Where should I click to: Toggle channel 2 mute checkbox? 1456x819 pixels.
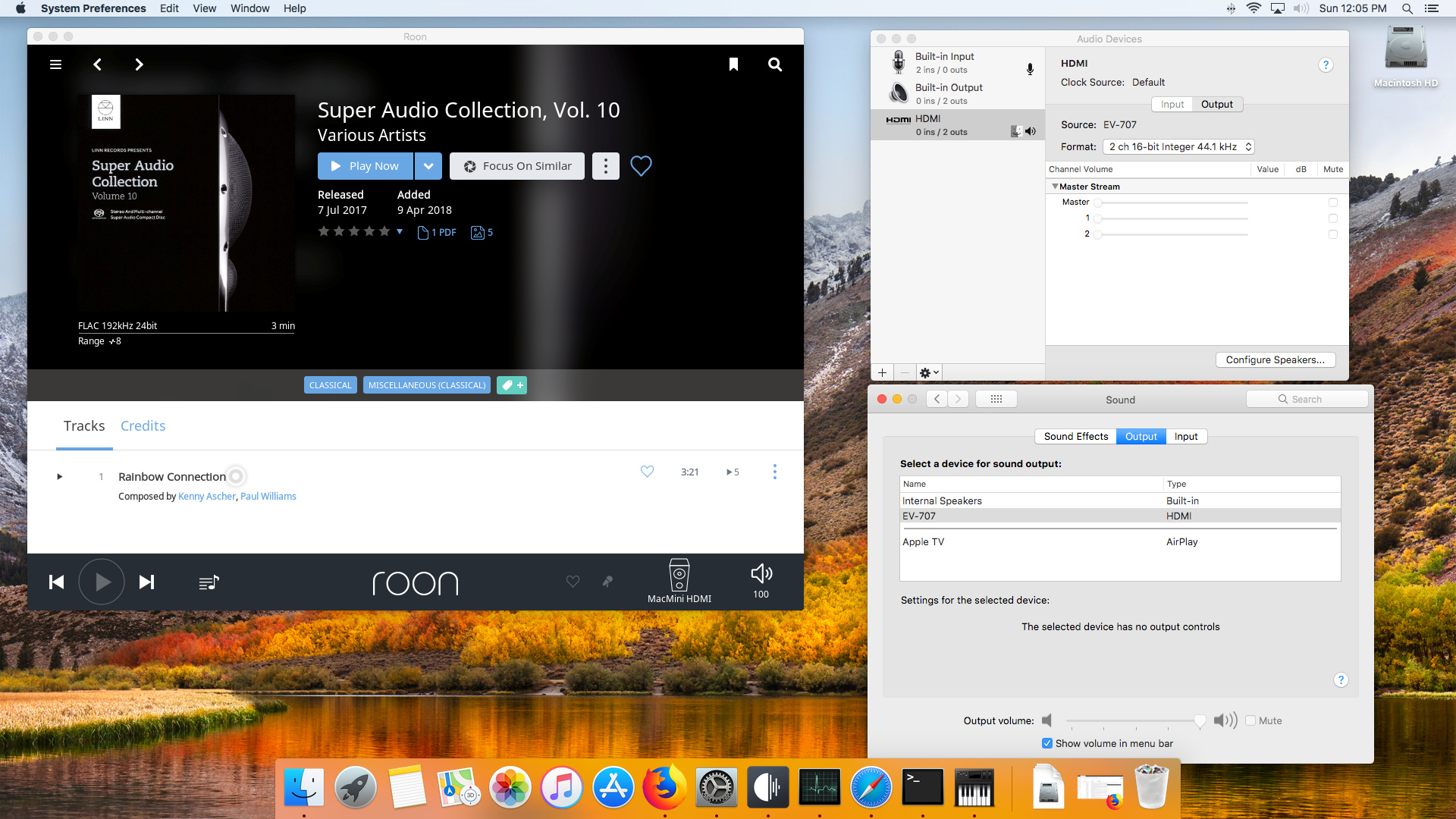(x=1333, y=234)
